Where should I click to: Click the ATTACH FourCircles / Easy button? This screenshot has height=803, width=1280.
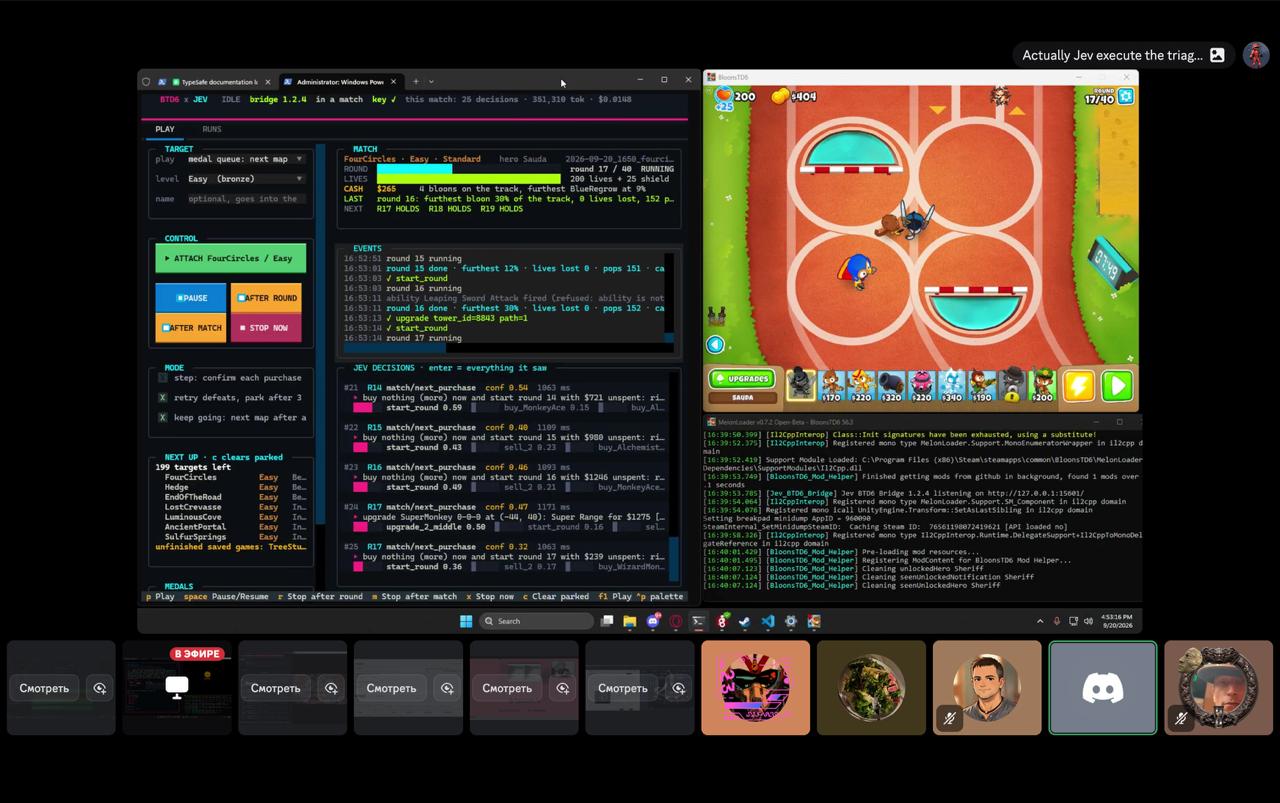click(231, 259)
